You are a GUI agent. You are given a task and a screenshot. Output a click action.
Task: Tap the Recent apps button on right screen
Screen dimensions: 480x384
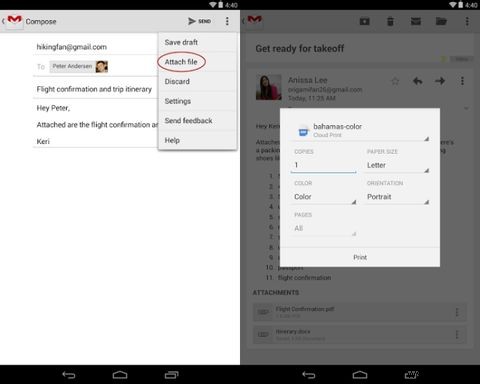[x=412, y=375]
